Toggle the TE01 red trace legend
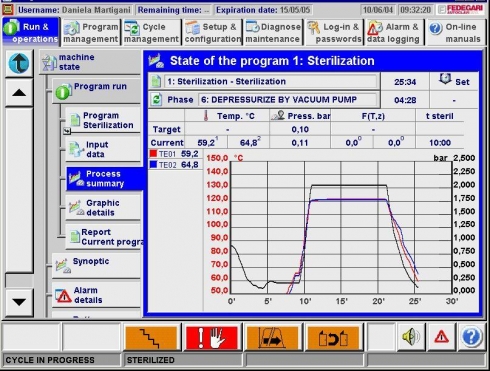 pos(174,154)
